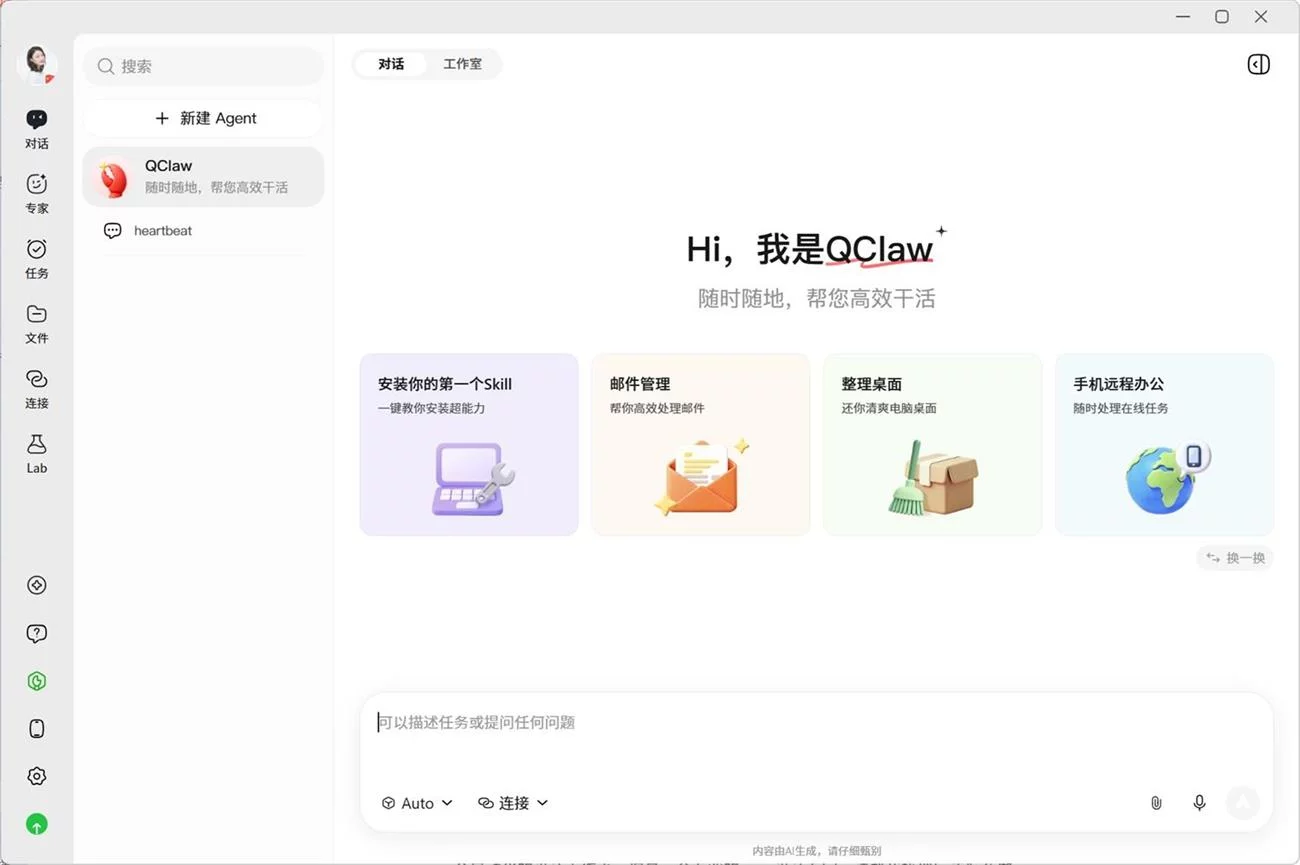Image resolution: width=1300 pixels, height=865 pixels.
Task: Click the green shield icon in sidebar
Action: click(37, 682)
